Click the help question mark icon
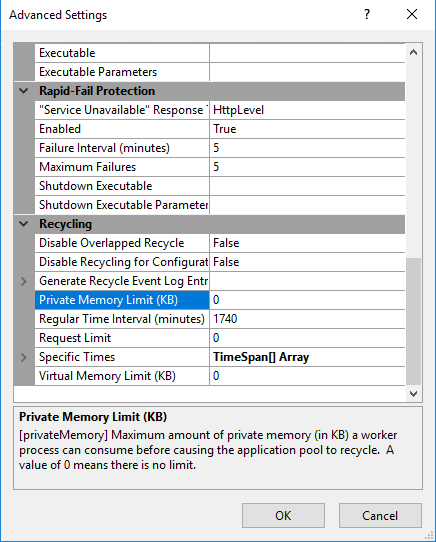The height and width of the screenshot is (542, 436). 367,15
